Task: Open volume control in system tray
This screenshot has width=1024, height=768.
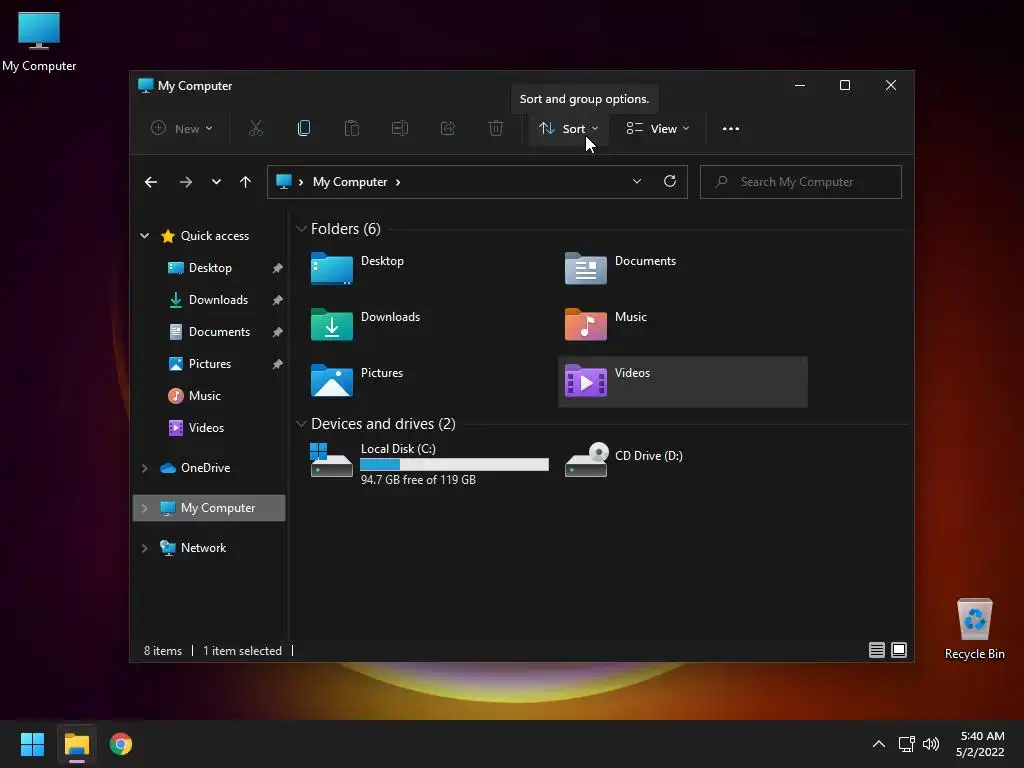Action: click(931, 744)
